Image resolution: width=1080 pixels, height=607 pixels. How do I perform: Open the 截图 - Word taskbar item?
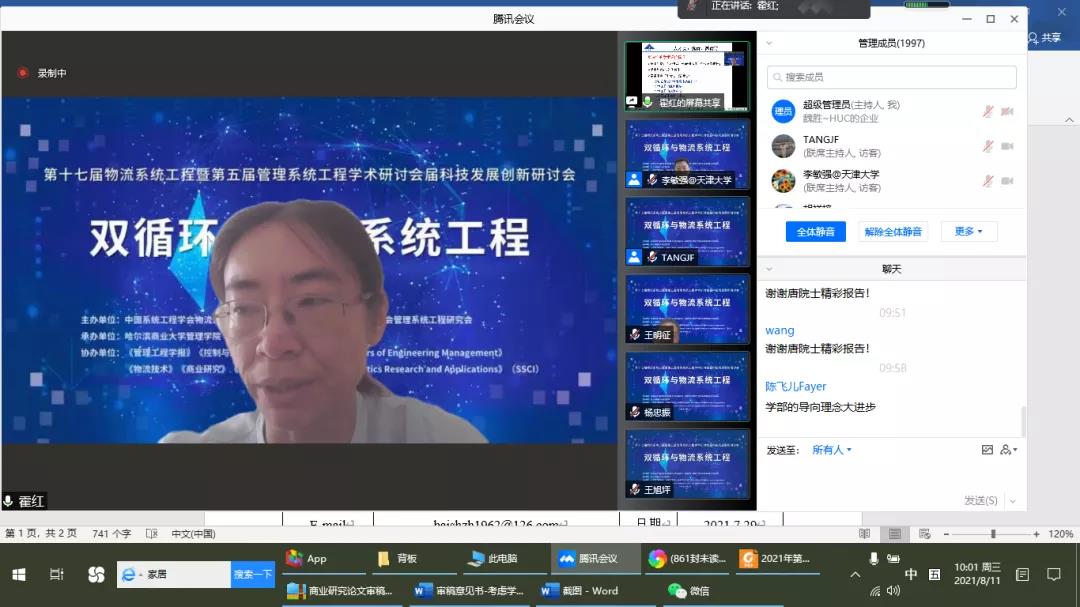[580, 591]
